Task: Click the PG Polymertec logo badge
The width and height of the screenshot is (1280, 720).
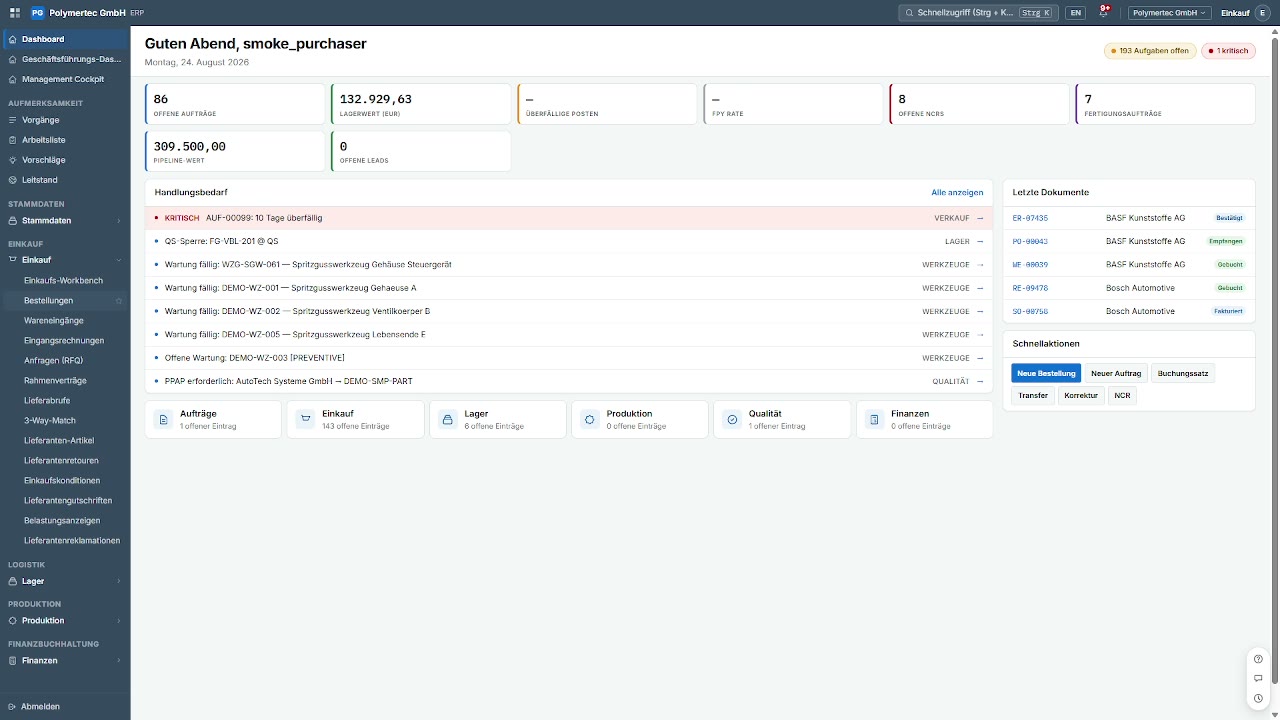Action: pyautogui.click(x=37, y=13)
